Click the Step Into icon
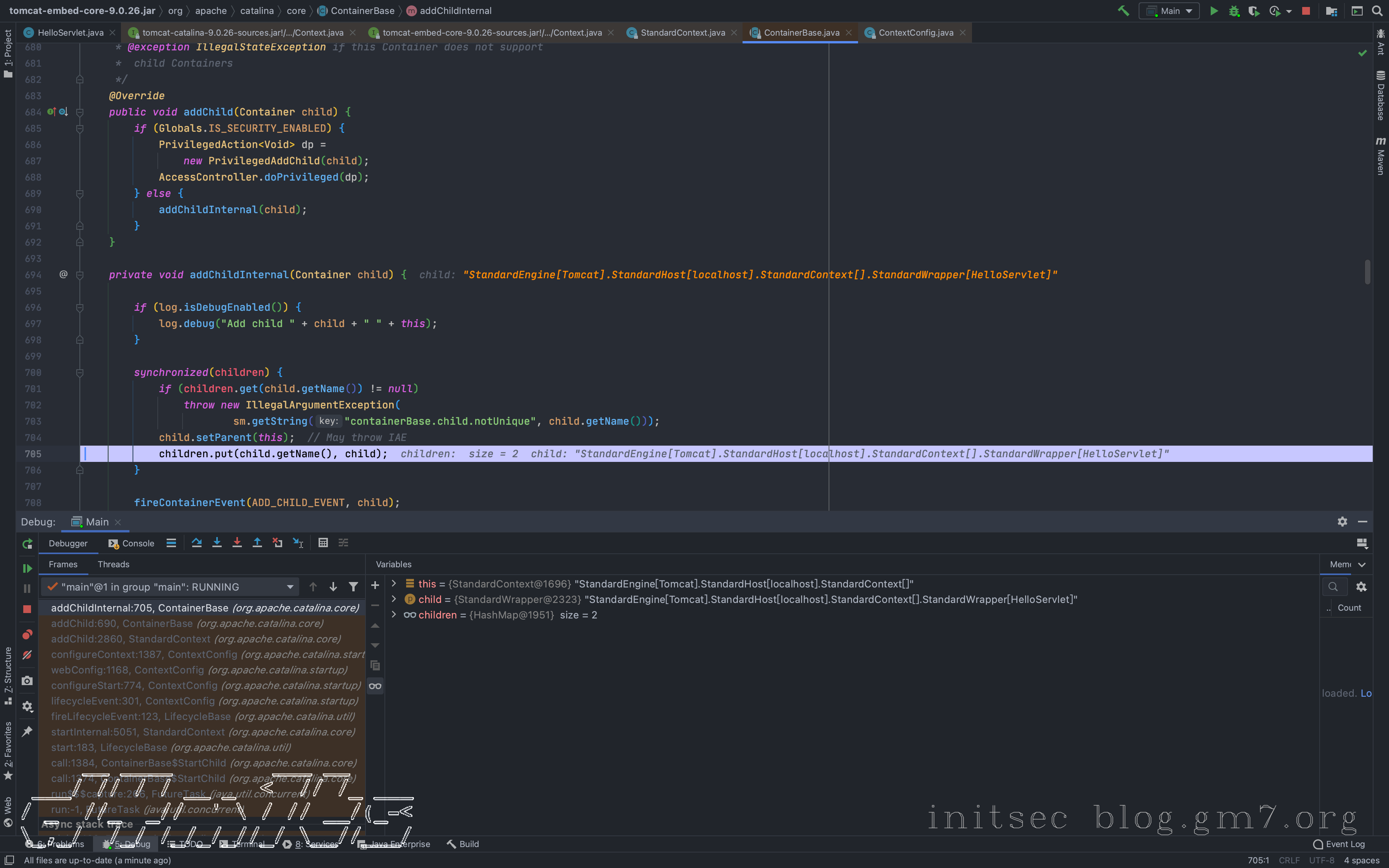 click(x=217, y=542)
